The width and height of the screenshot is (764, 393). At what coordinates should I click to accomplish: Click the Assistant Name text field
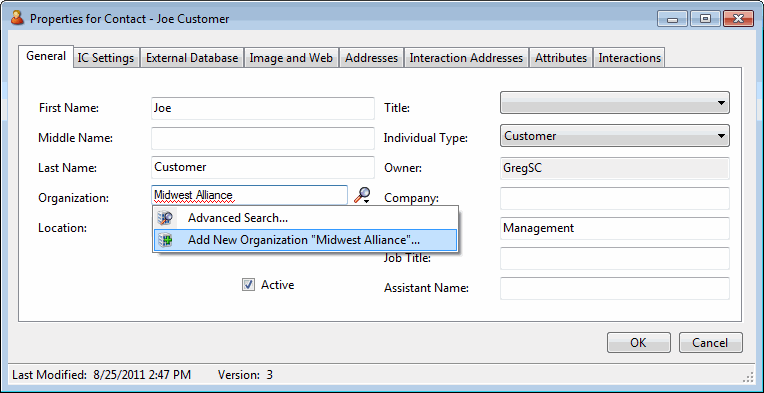[x=614, y=288]
